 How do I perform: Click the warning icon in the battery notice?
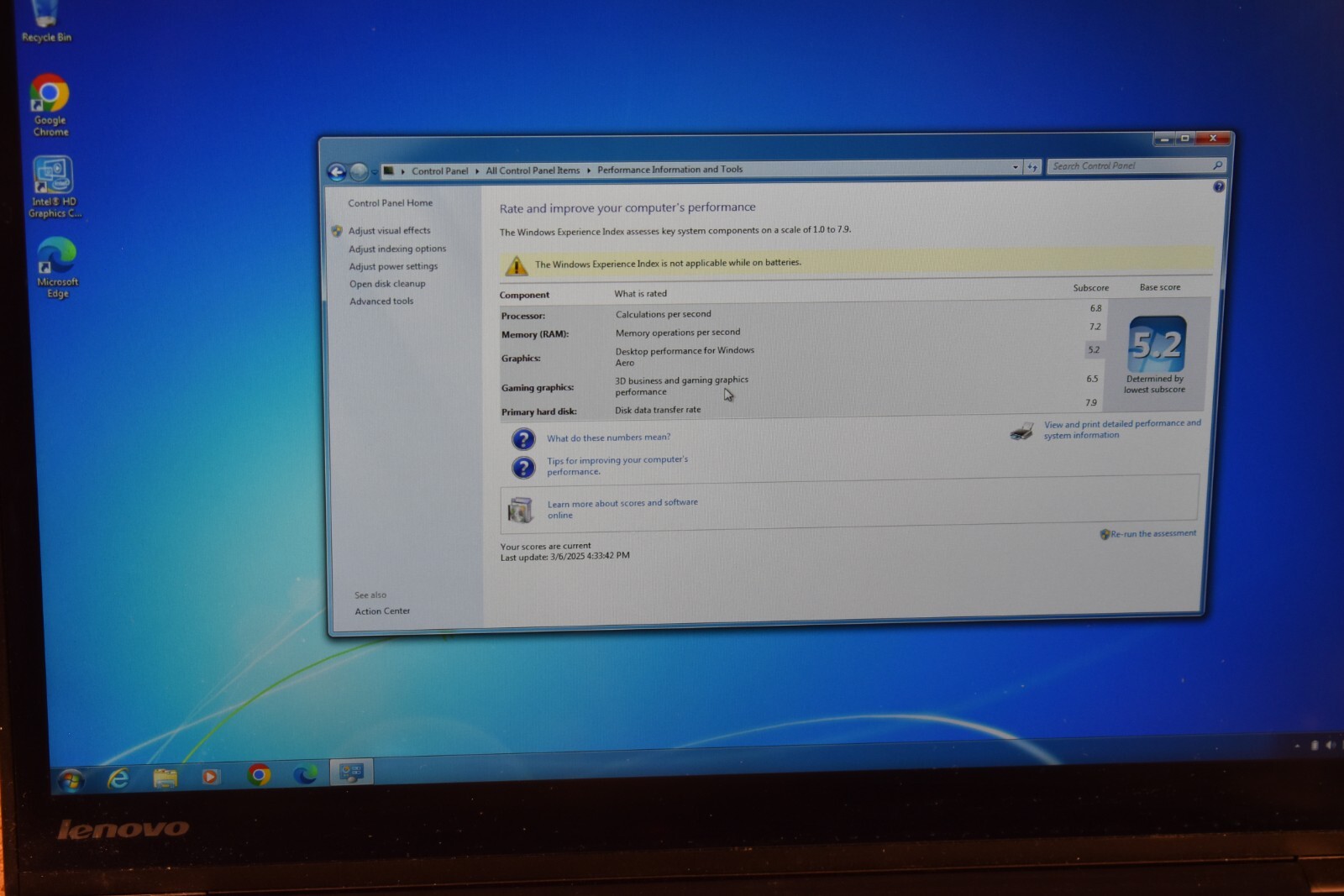[x=516, y=265]
